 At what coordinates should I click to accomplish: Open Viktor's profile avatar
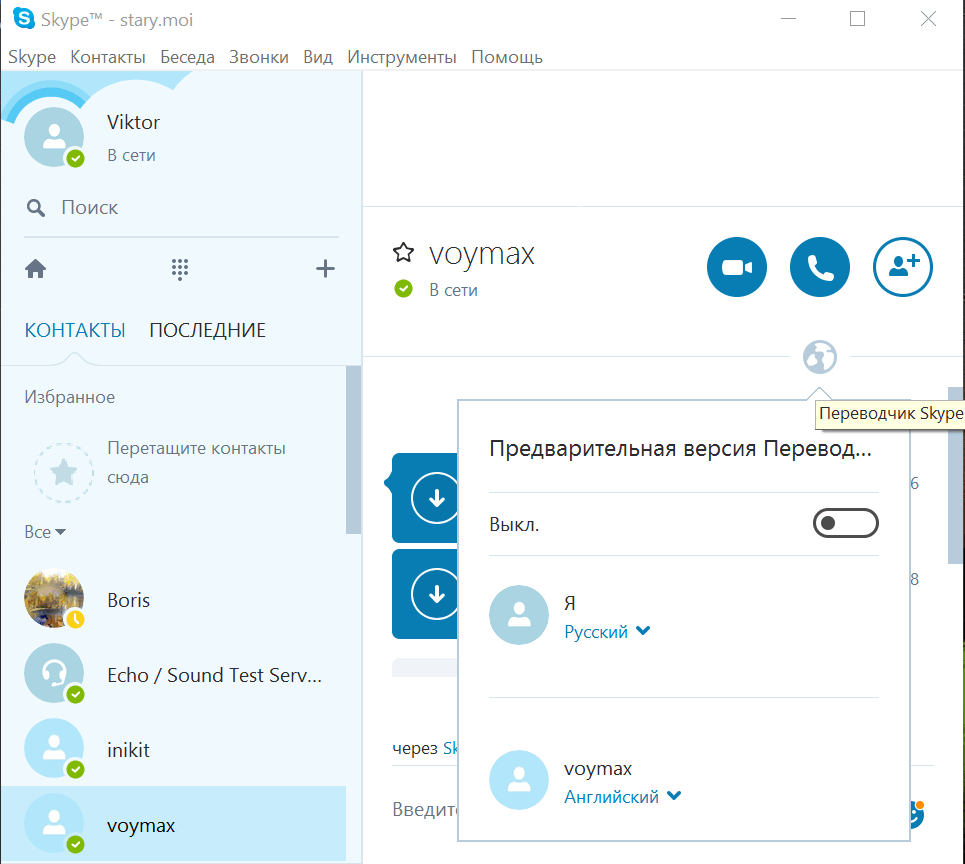coord(54,137)
